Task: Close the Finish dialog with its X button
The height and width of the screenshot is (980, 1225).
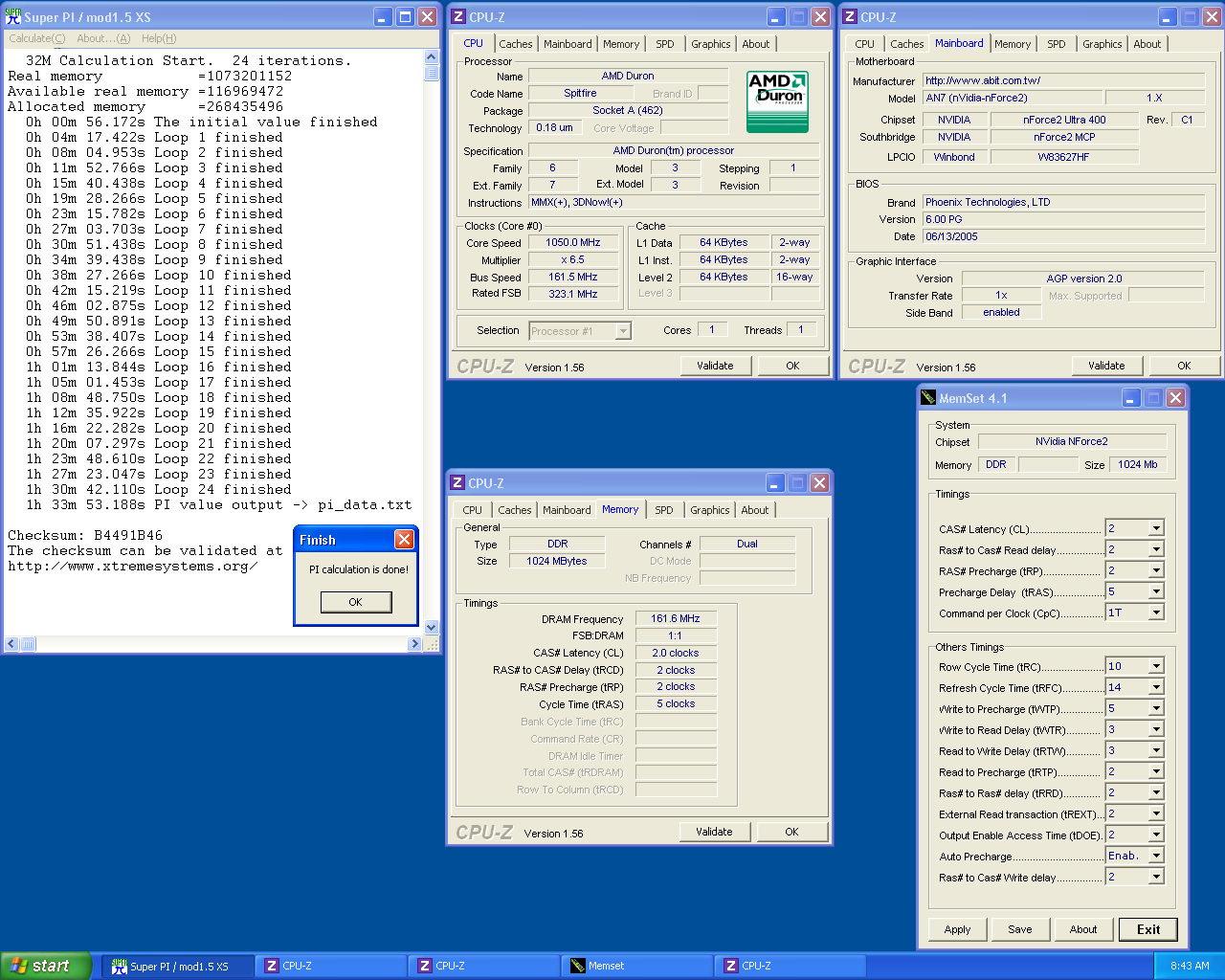Action: coord(404,540)
